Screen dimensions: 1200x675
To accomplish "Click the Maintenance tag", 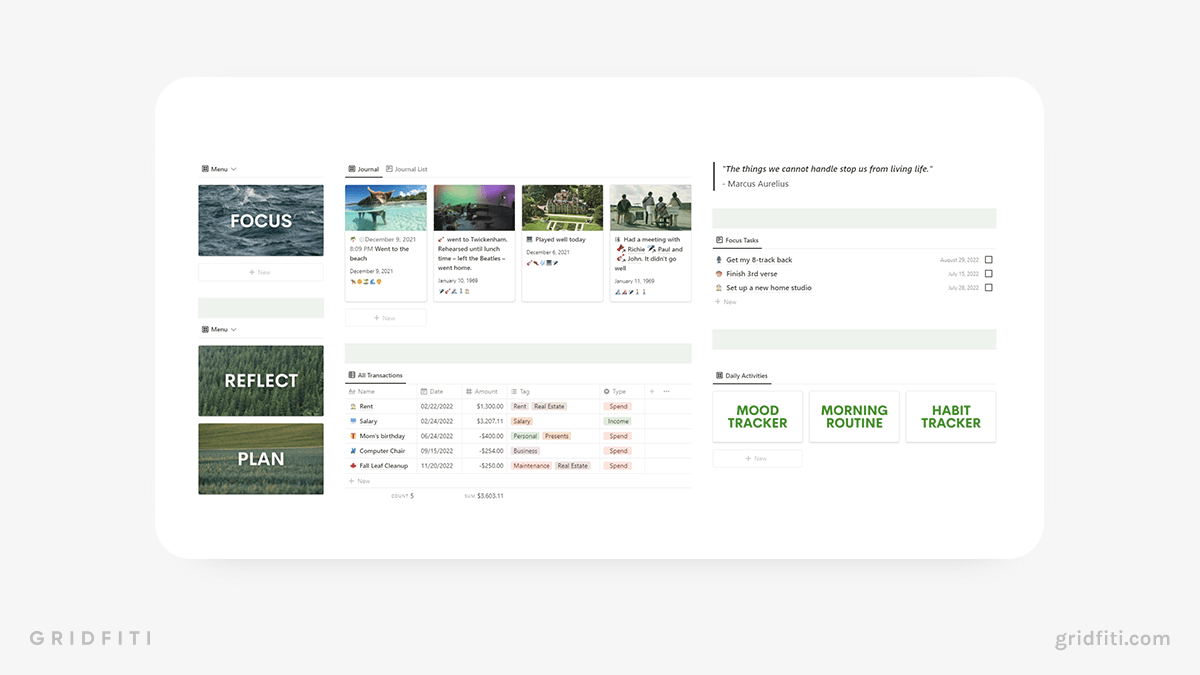I will tap(532, 465).
